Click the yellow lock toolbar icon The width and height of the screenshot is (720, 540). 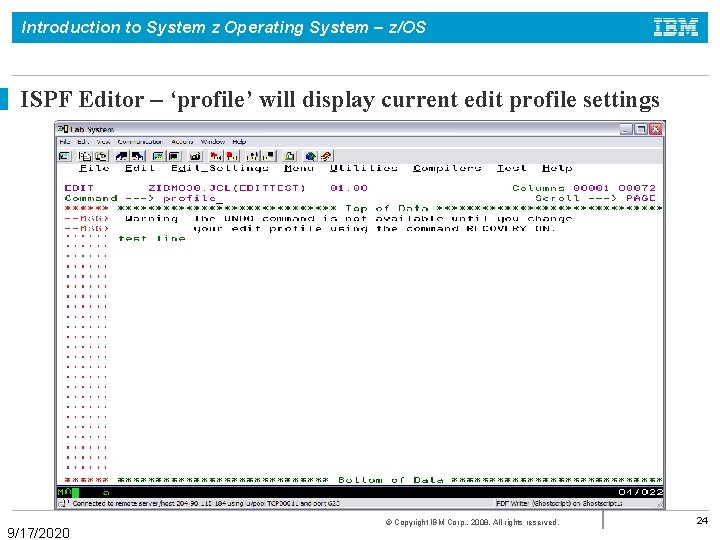coord(289,156)
